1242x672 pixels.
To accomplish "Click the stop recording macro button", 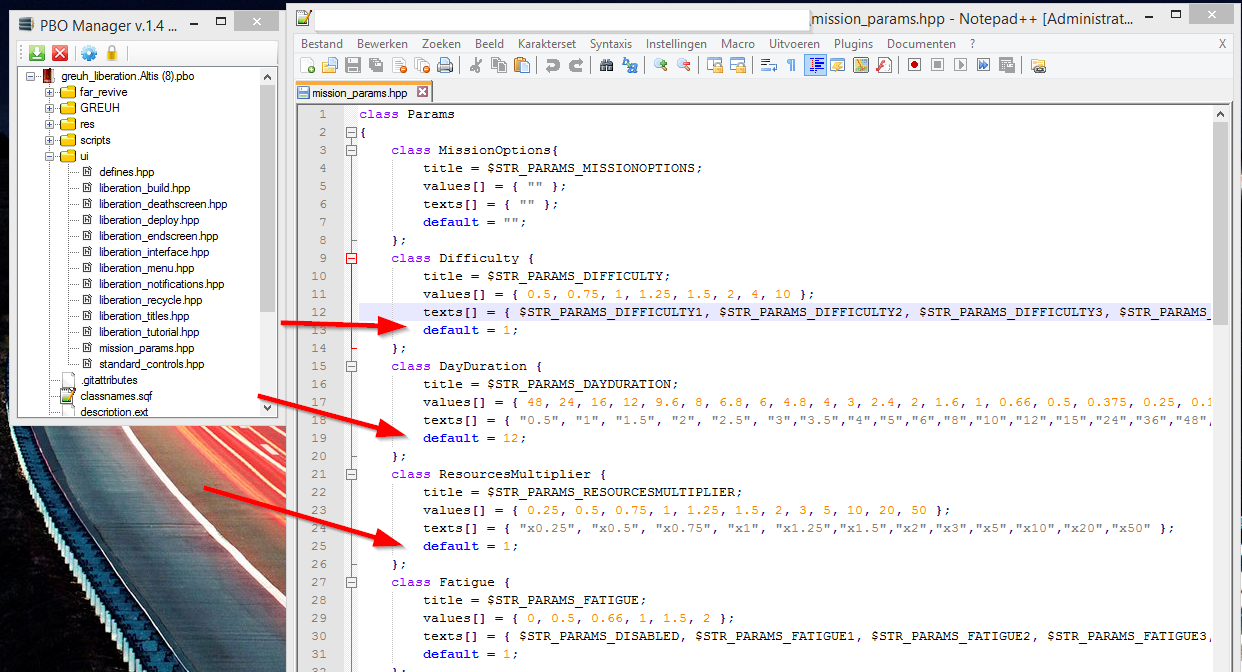I will 937,65.
